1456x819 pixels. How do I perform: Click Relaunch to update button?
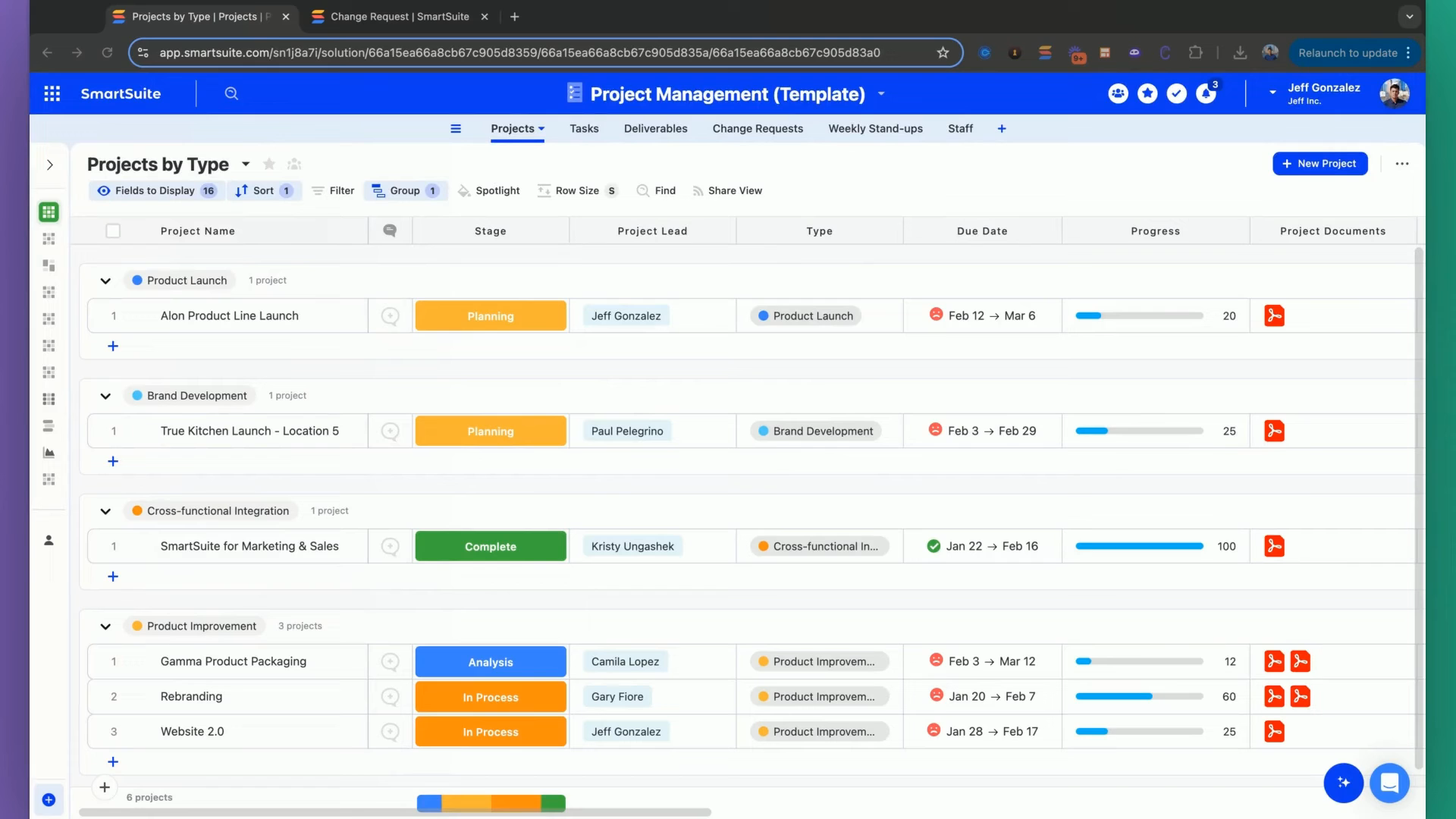[1354, 53]
